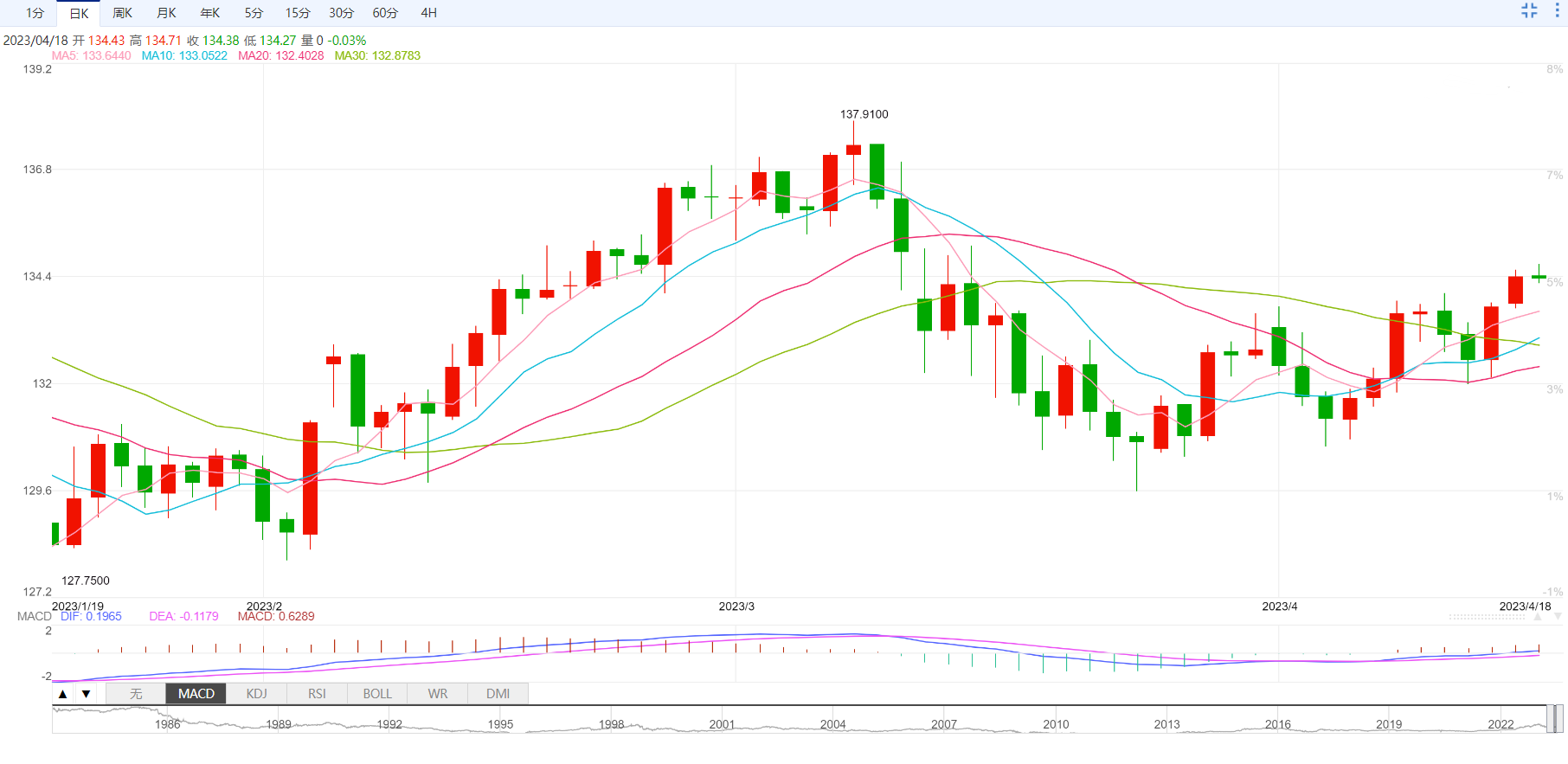Click the overview timeline near 2004
1568x764 pixels.
tap(832, 724)
